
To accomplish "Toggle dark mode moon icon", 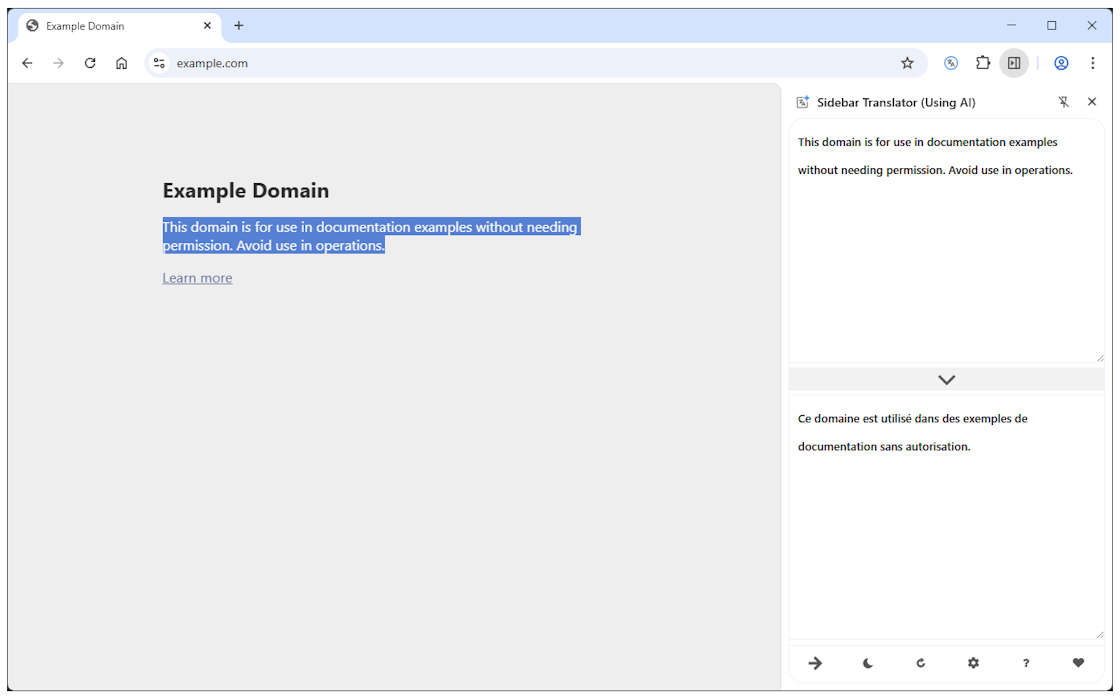I will point(868,663).
